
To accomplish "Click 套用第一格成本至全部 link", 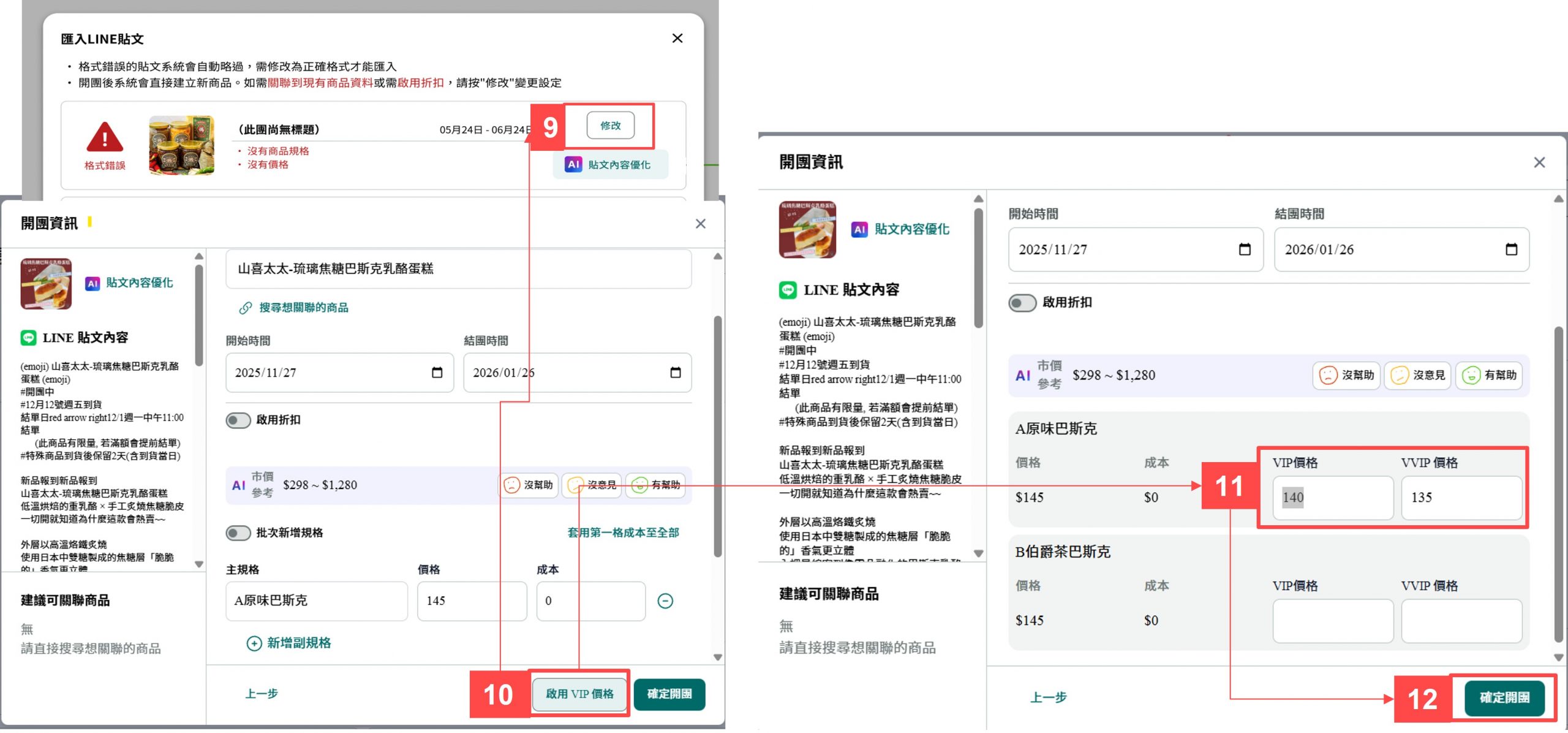I will pos(623,533).
